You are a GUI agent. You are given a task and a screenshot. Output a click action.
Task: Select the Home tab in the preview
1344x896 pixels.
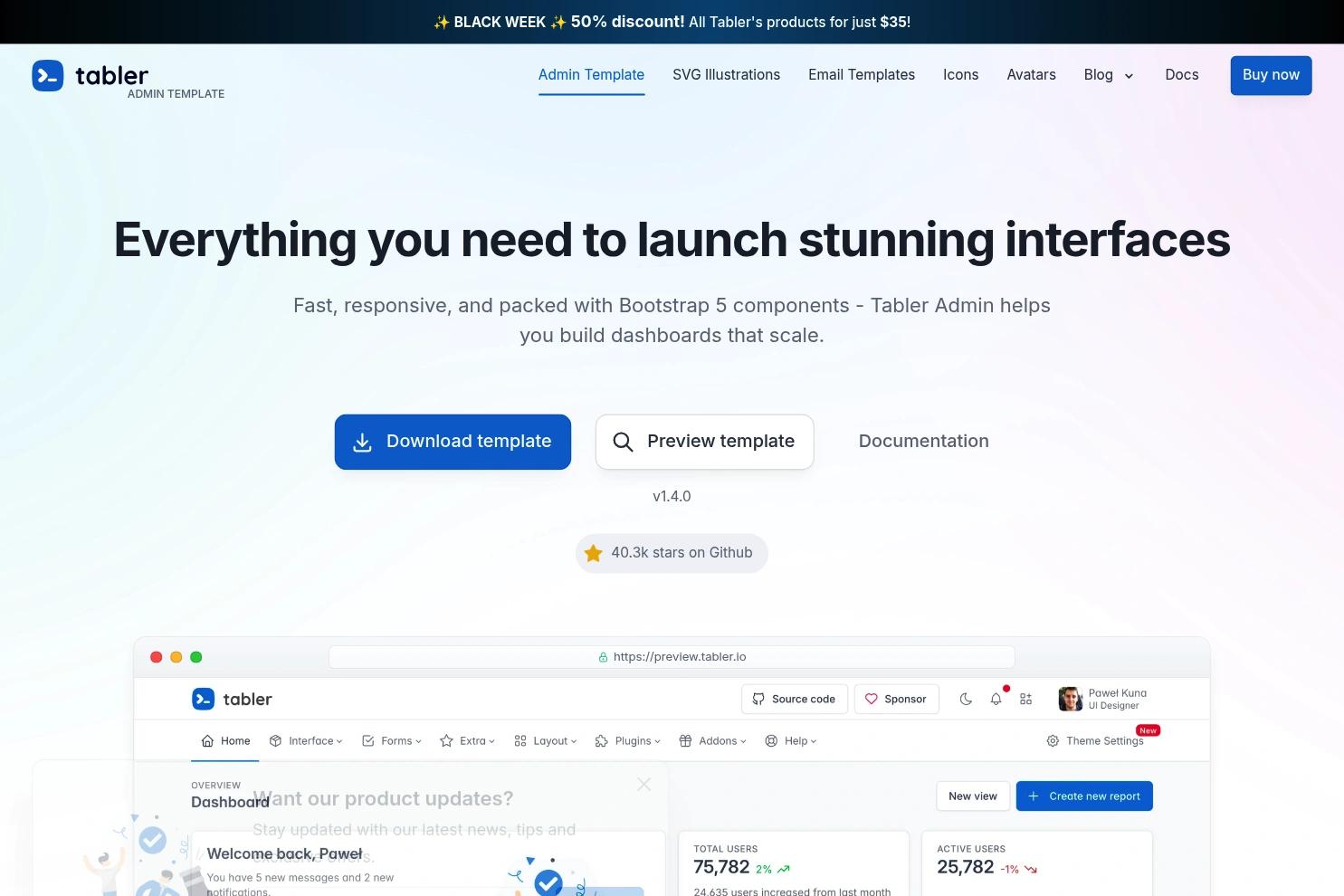(x=225, y=740)
